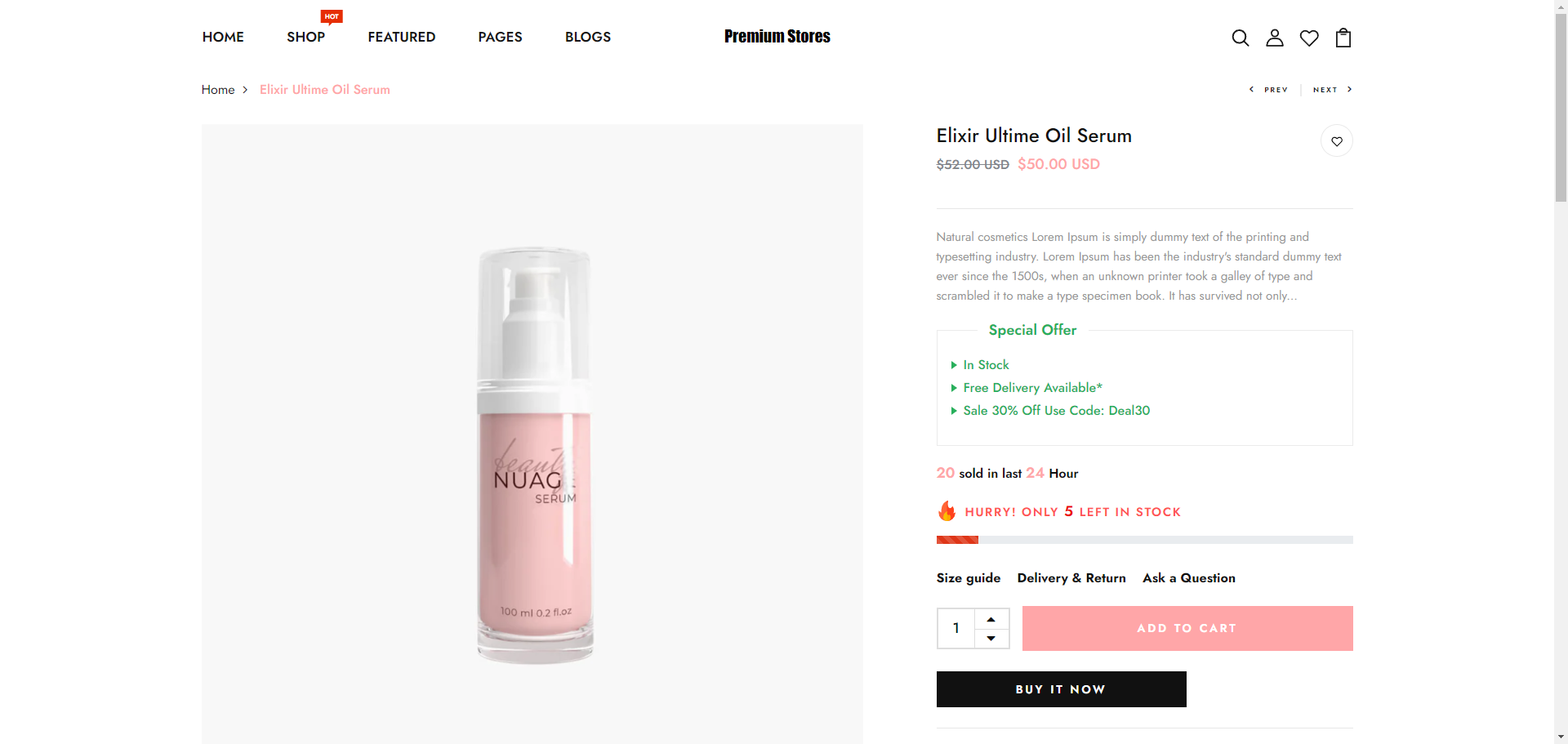
Task: Click the Buy It Now button
Action: 1061,689
